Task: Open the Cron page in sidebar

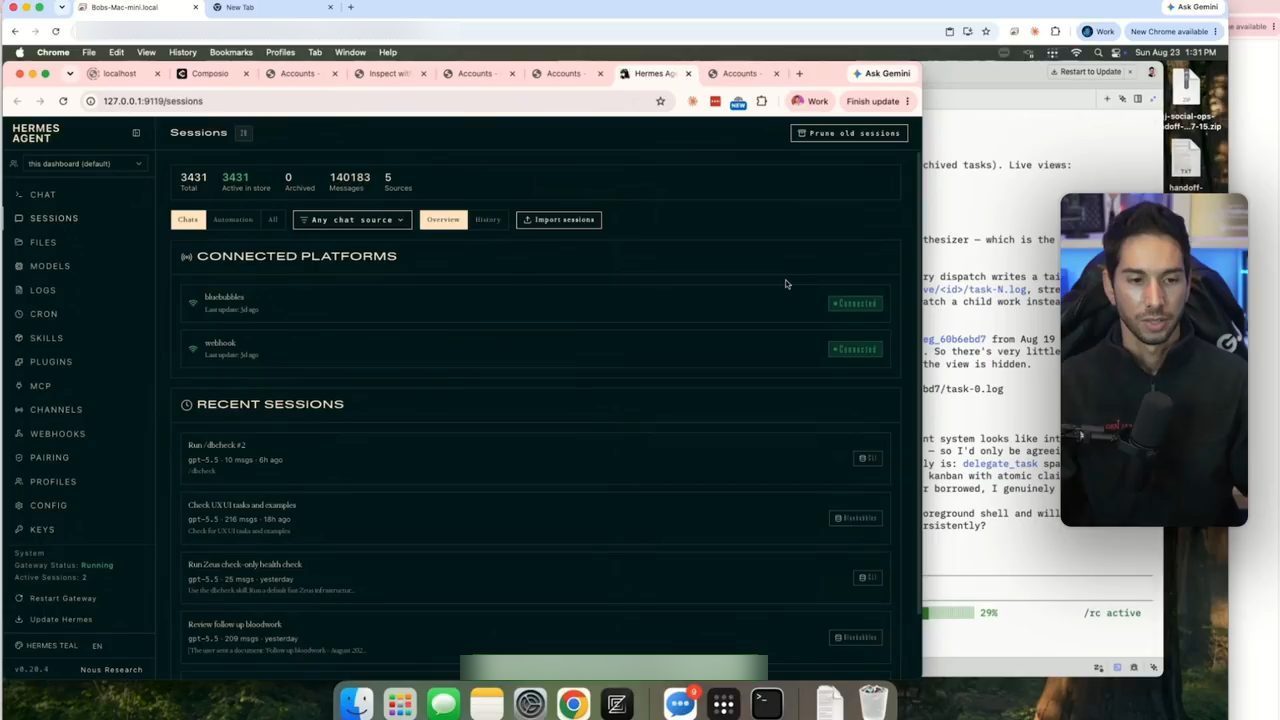Action: (43, 315)
